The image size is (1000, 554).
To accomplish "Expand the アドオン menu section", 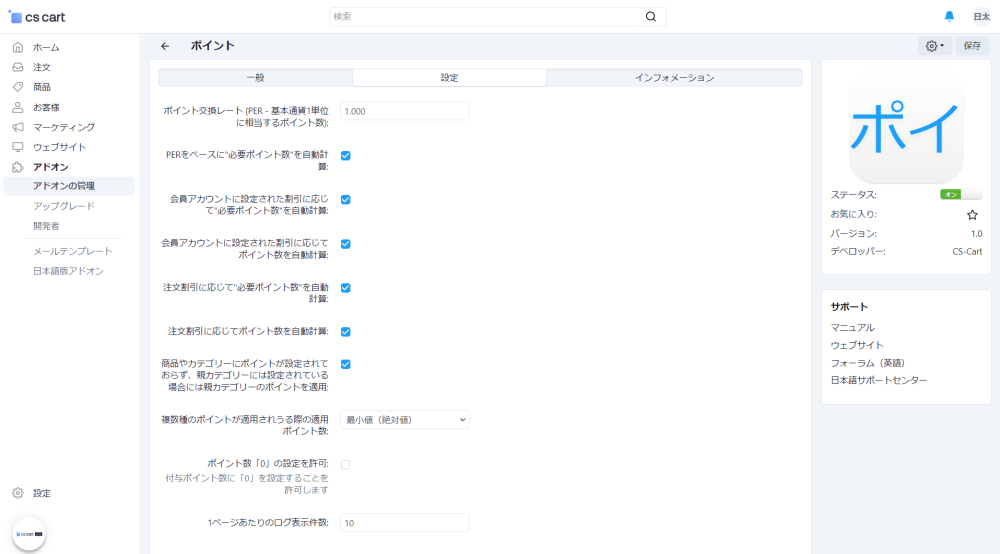I will click(x=50, y=167).
